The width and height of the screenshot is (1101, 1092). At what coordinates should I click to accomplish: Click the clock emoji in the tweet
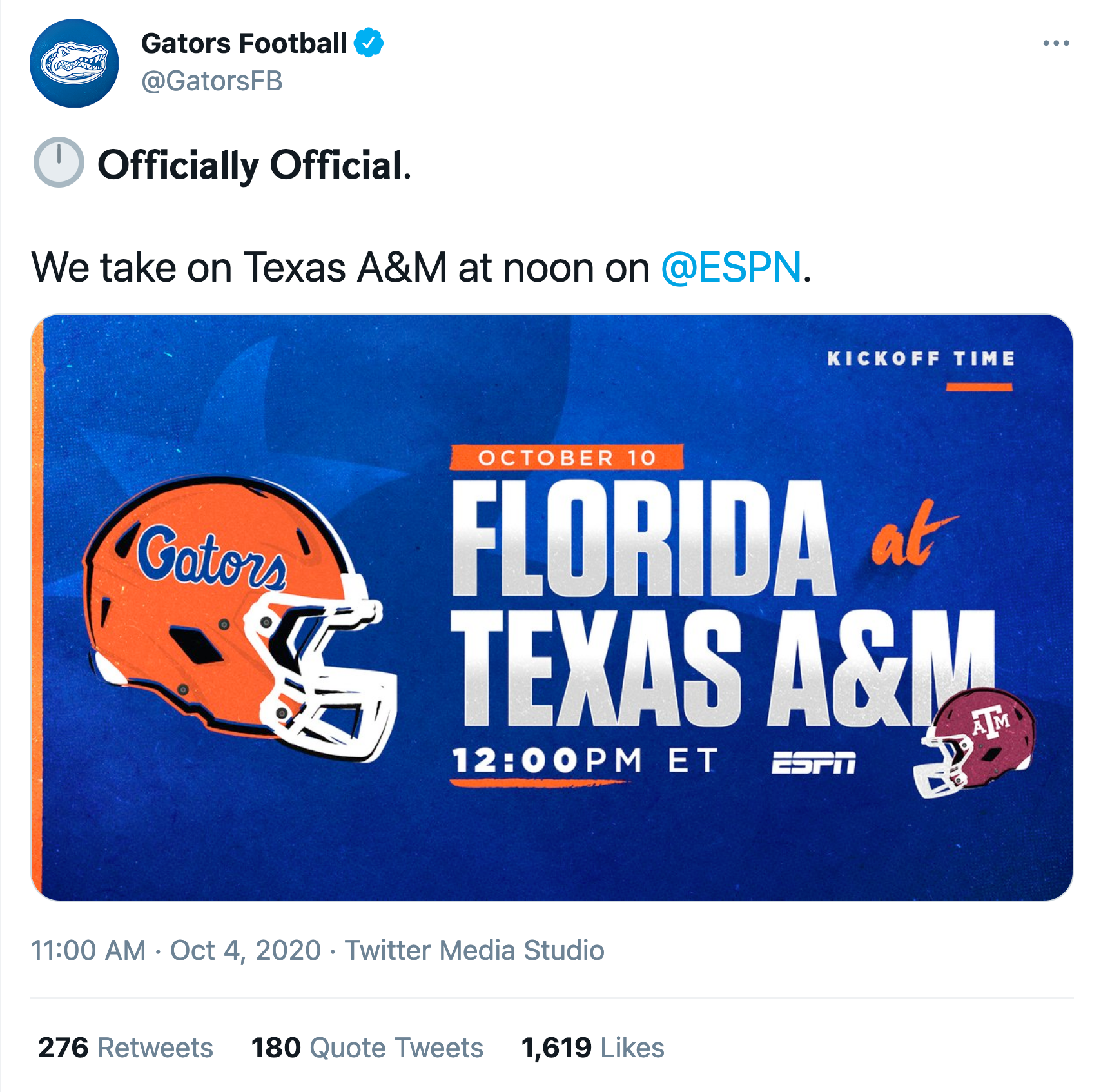tap(58, 162)
